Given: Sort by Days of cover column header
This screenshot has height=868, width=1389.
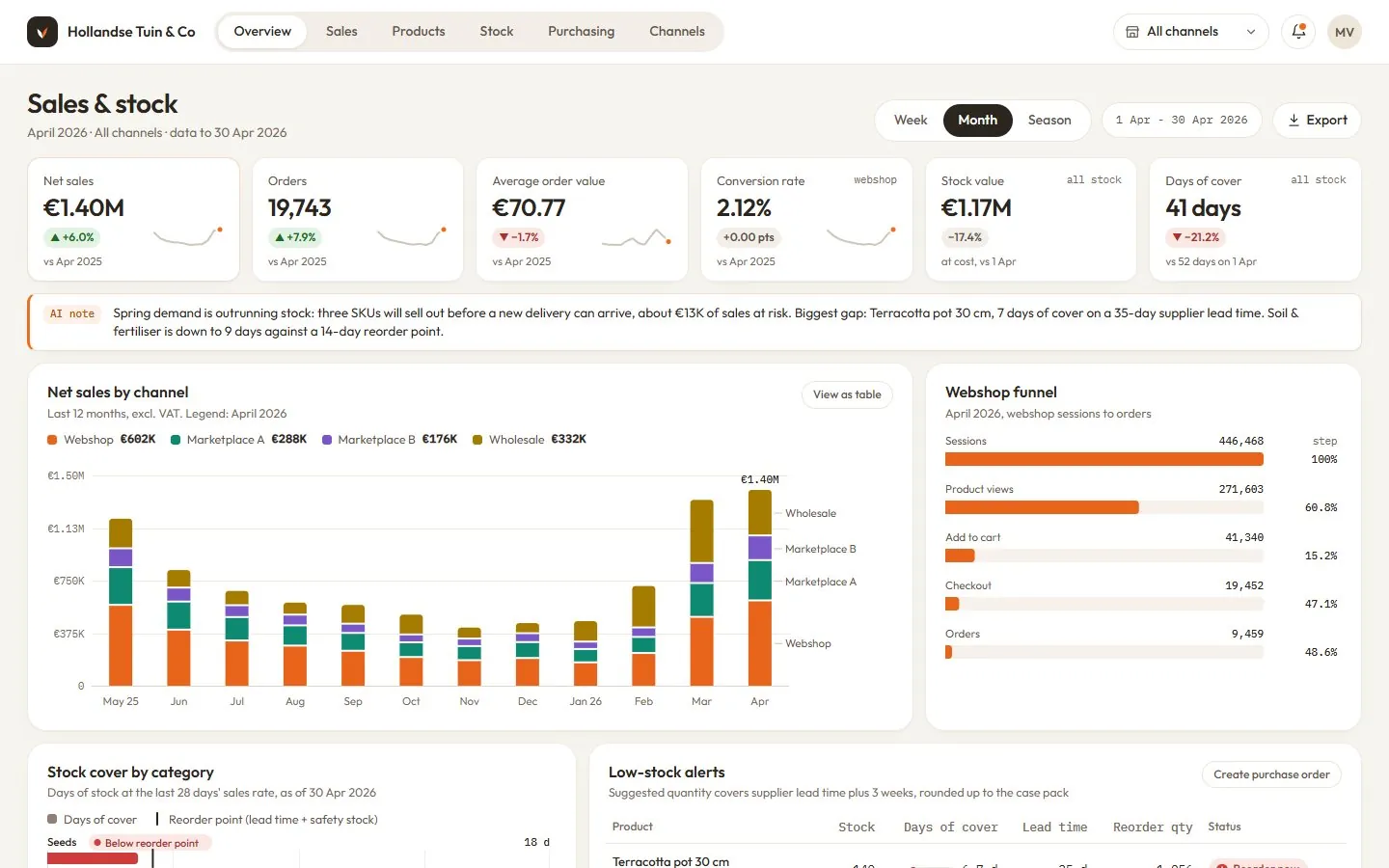Looking at the screenshot, I should 950,827.
